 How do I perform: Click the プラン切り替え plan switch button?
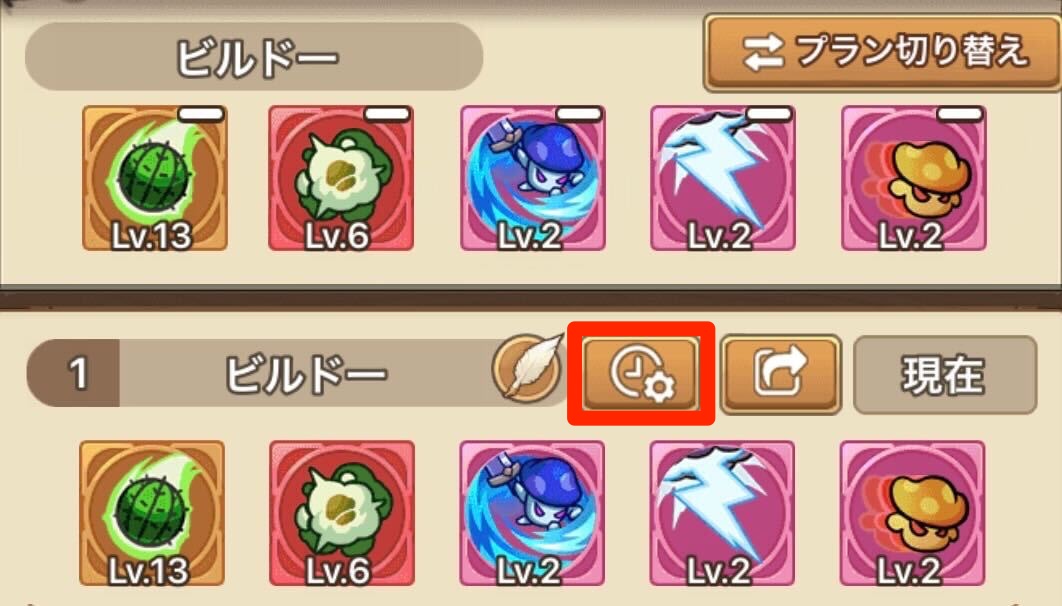(x=883, y=53)
